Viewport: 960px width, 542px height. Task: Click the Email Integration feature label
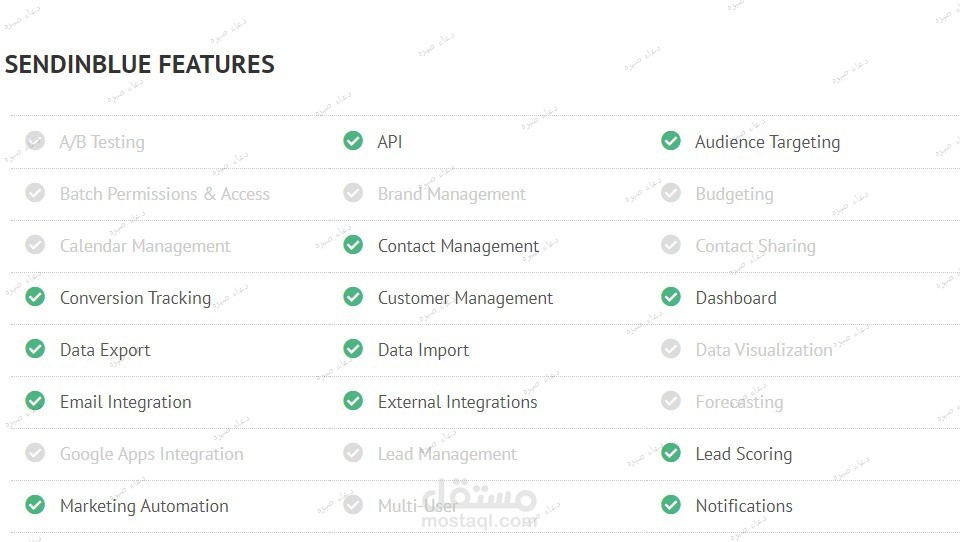(x=125, y=402)
